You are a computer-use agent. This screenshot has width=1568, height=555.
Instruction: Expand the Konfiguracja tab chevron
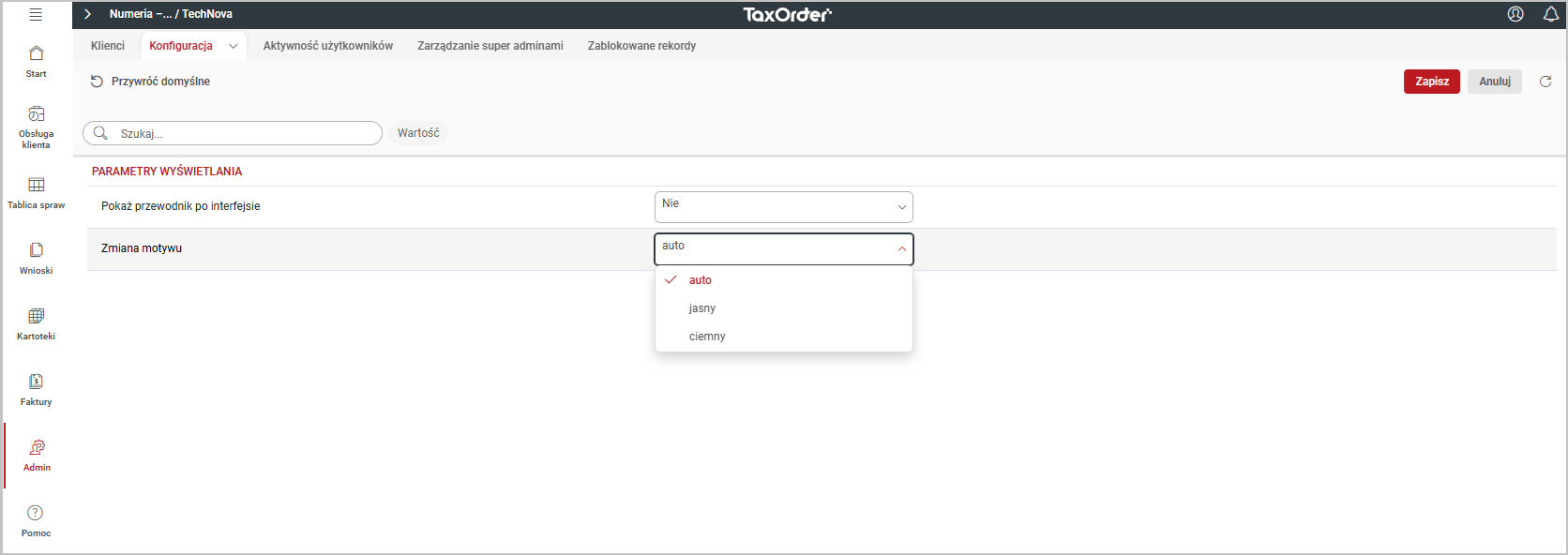click(x=234, y=46)
